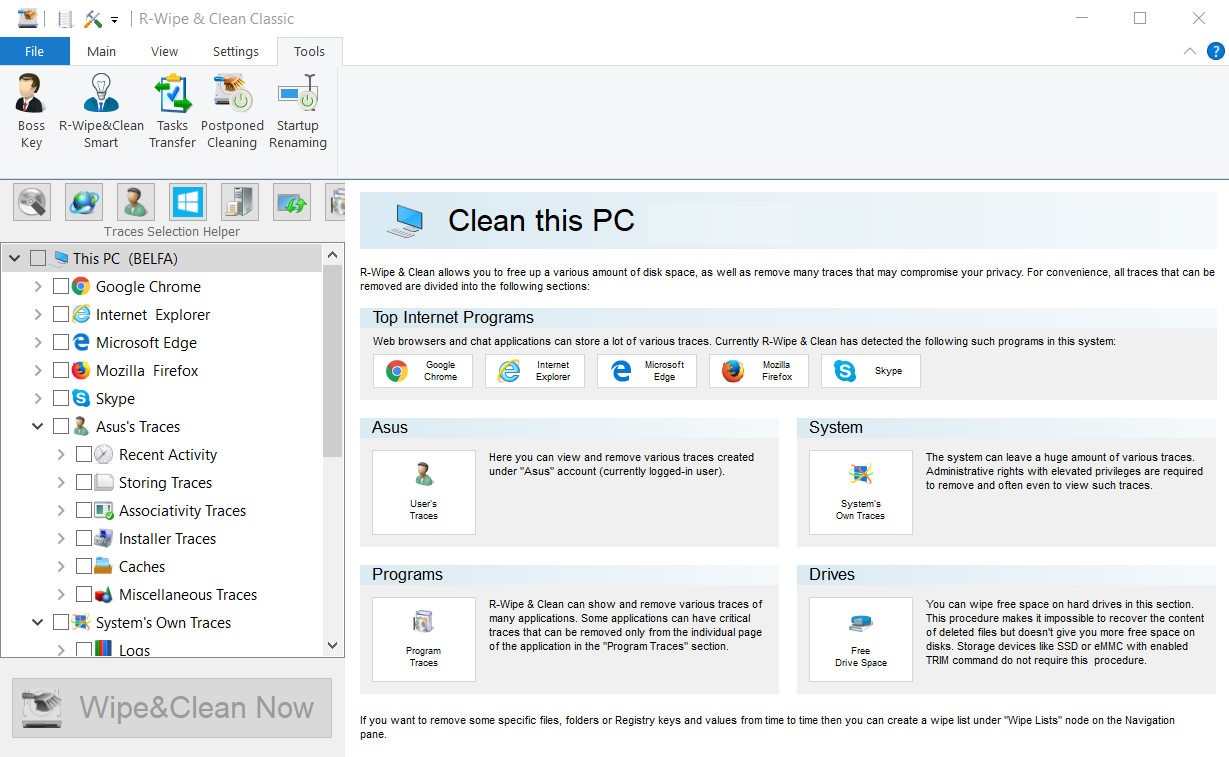Viewport: 1229px width, 757px height.
Task: Expand the Storing Traces node
Action: [x=61, y=482]
